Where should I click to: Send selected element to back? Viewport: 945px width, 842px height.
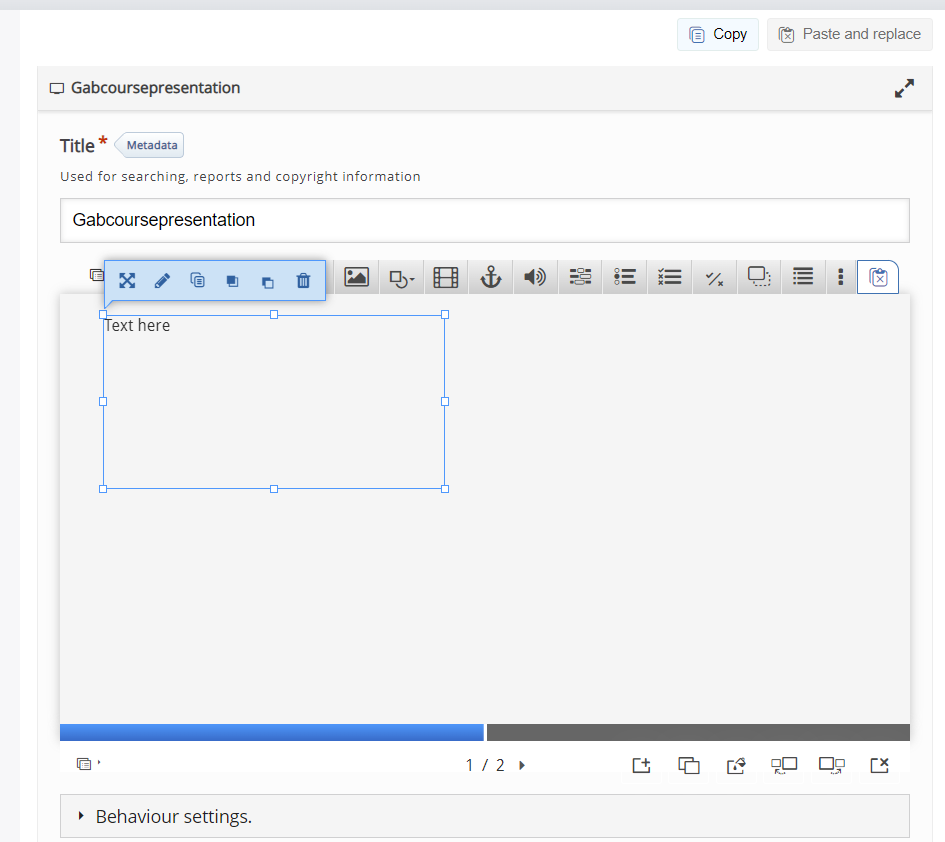click(x=268, y=281)
